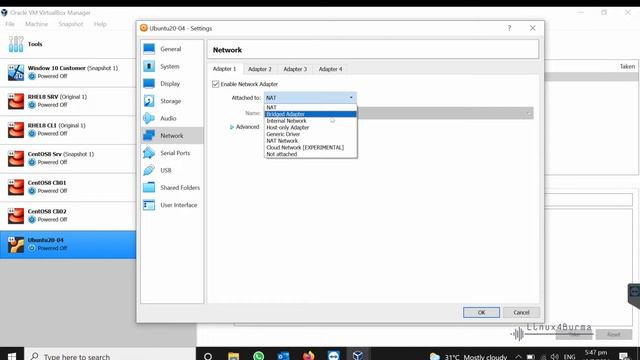Open the USB settings category icon
Screen dimensions: 640x360
(149, 170)
